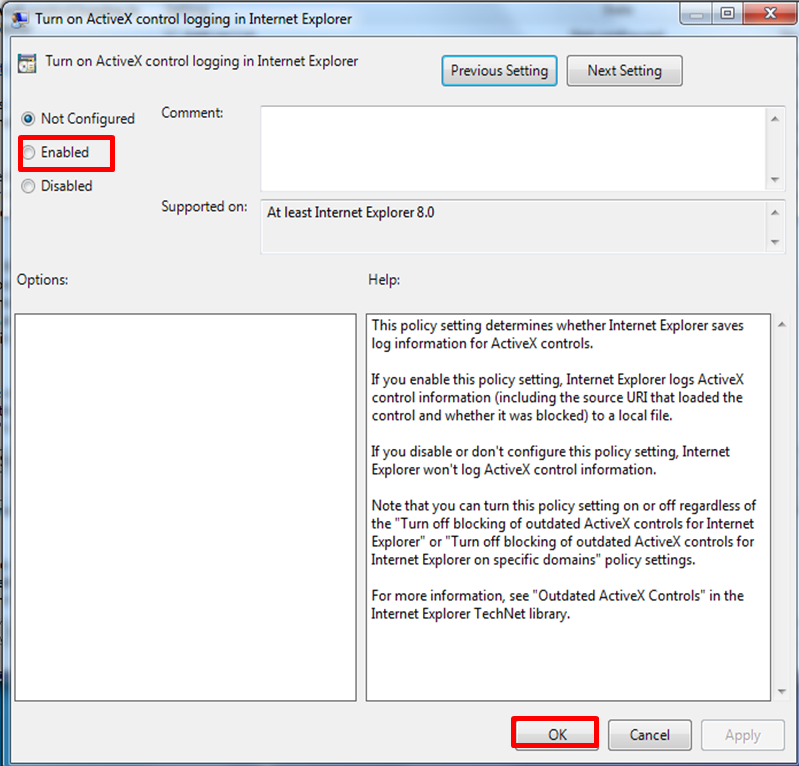Click the 'Options:' label
Viewport: 799px width, 766px height.
pyautogui.click(x=42, y=280)
